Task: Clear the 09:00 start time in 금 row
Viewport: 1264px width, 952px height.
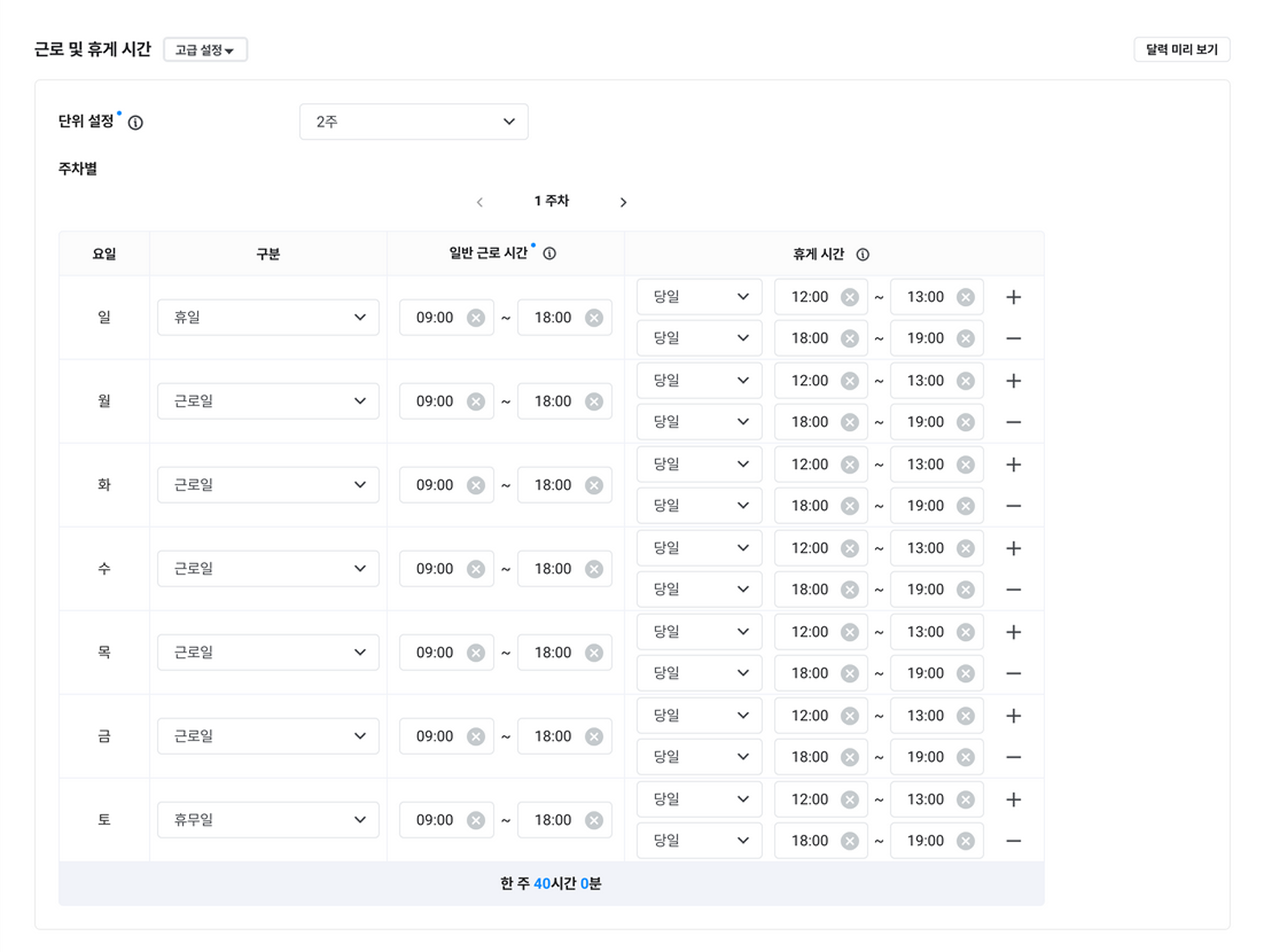Action: pos(475,737)
